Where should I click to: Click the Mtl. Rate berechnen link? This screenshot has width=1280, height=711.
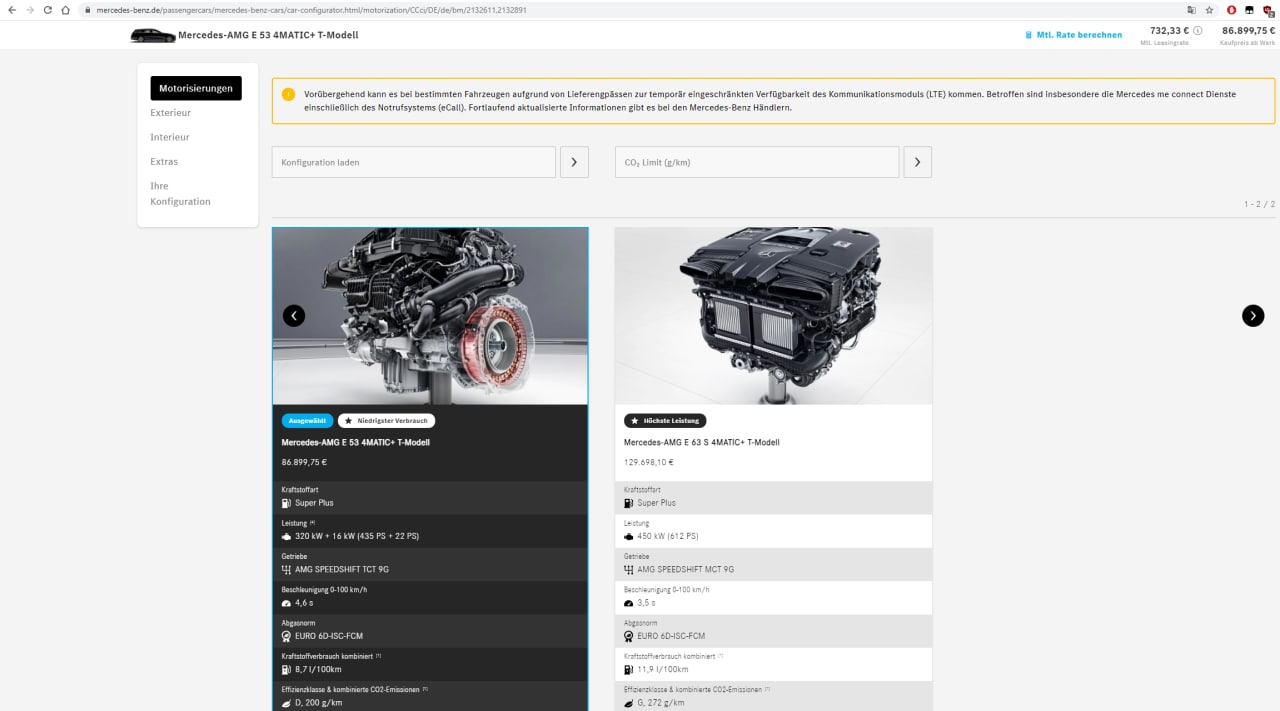[1079, 35]
